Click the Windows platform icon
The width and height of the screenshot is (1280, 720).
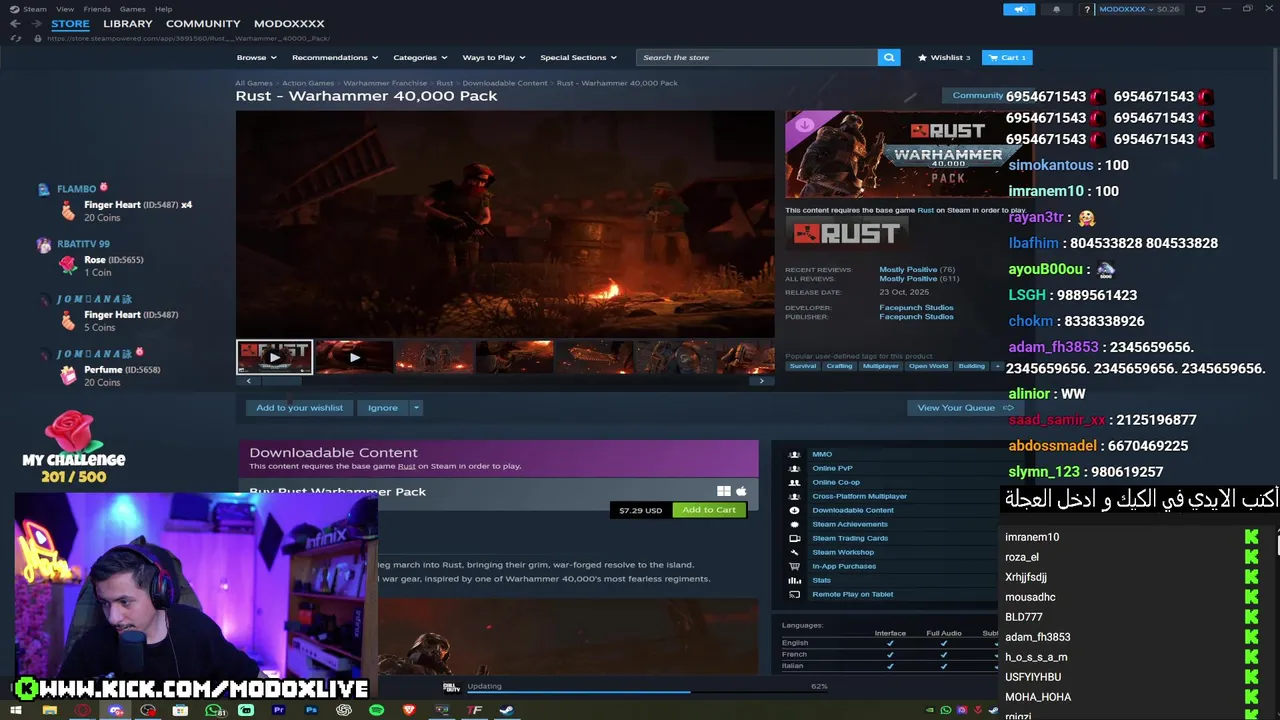pyautogui.click(x=724, y=491)
